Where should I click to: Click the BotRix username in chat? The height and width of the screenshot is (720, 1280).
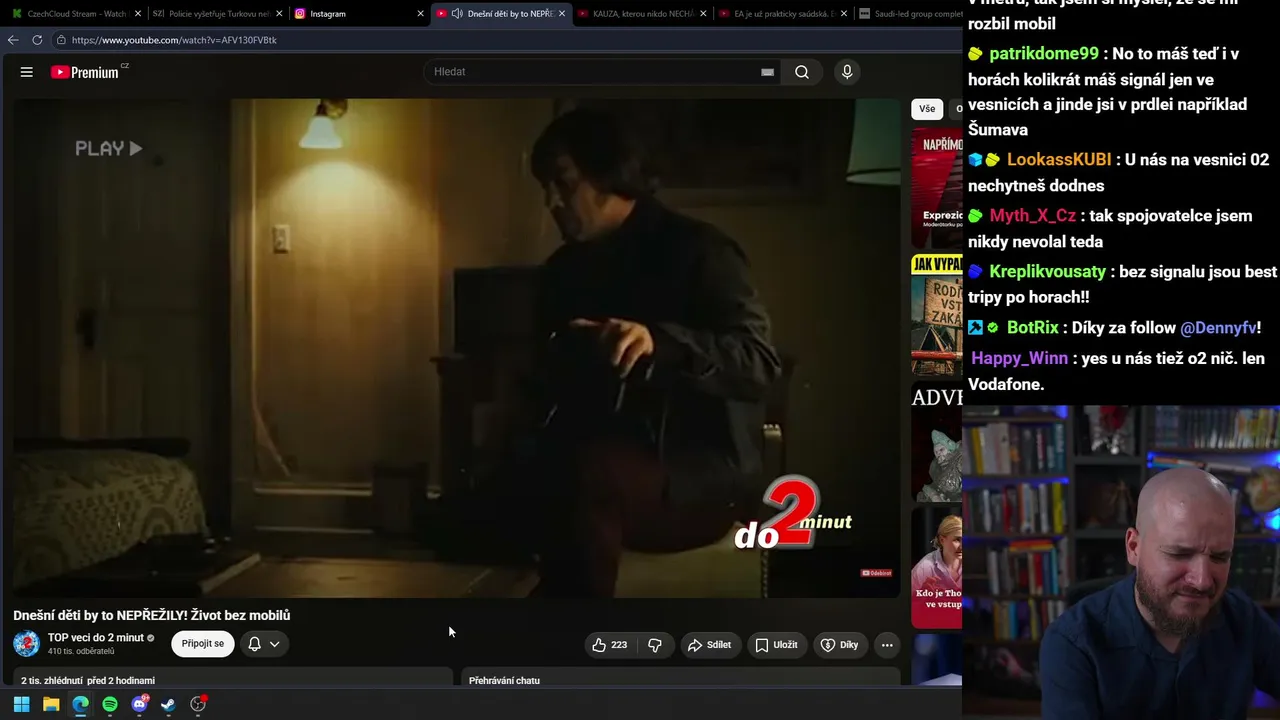1033,328
